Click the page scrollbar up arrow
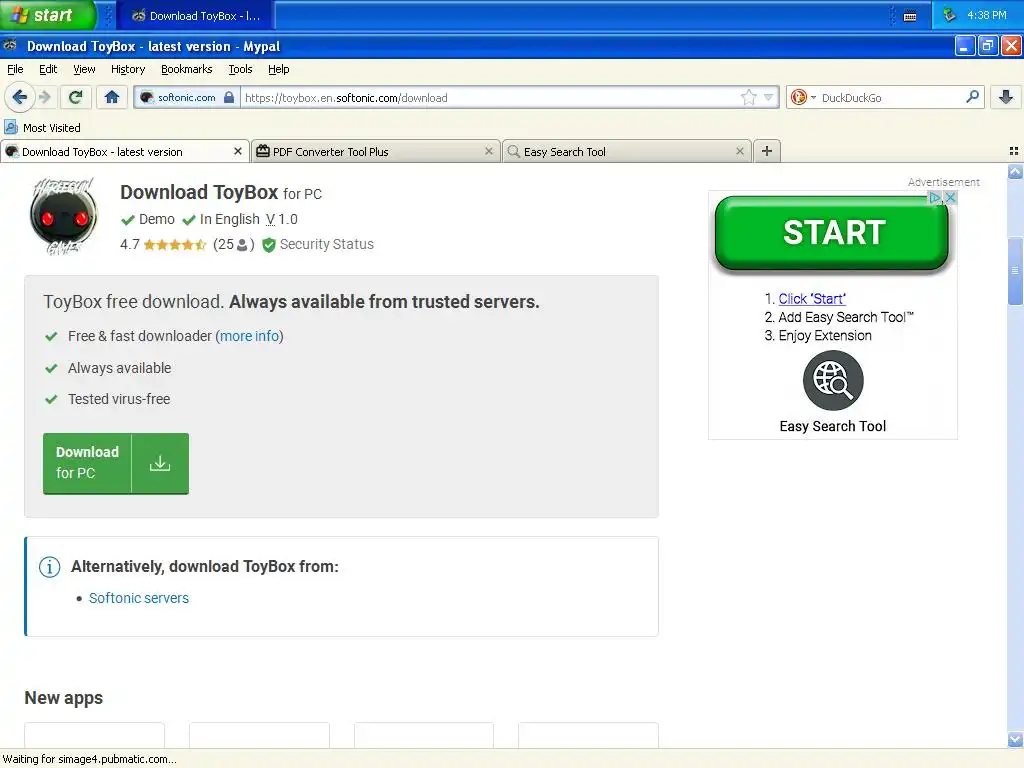 1015,172
